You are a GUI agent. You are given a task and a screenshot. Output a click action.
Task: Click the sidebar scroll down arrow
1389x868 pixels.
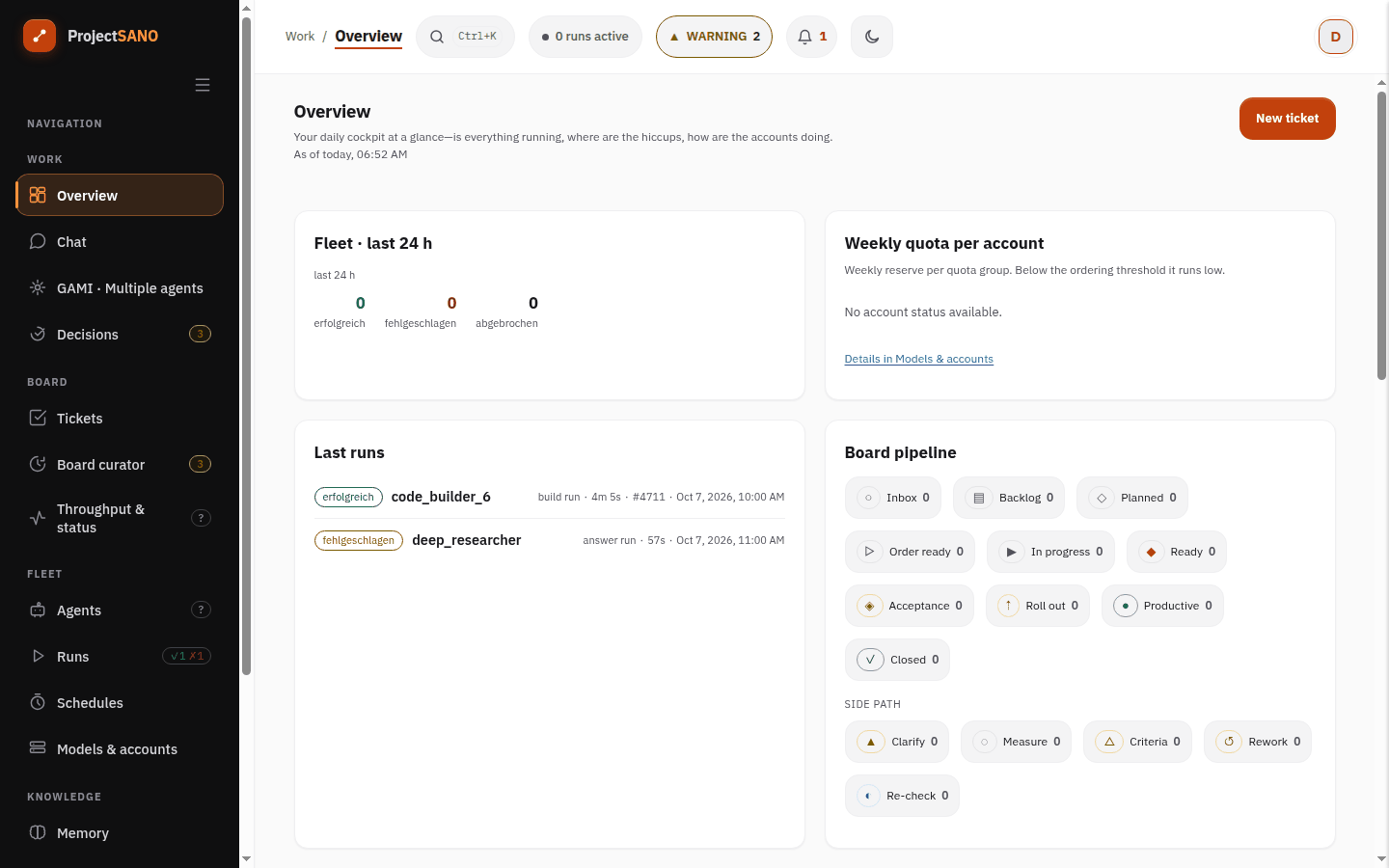coord(246,858)
